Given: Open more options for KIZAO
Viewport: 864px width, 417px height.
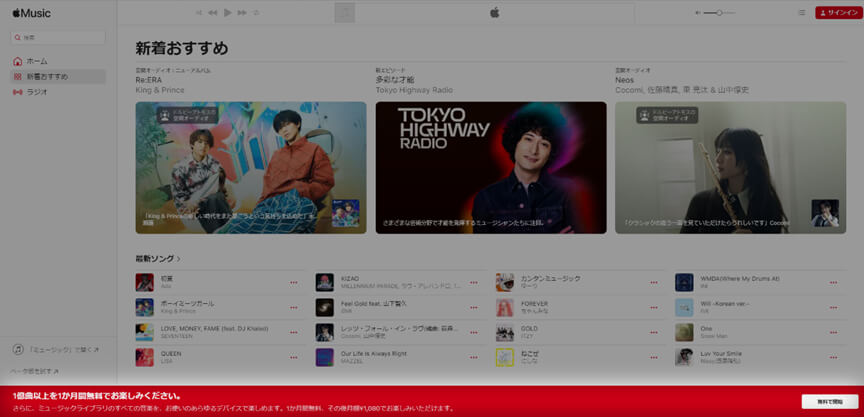Looking at the screenshot, I should pyautogui.click(x=474, y=283).
